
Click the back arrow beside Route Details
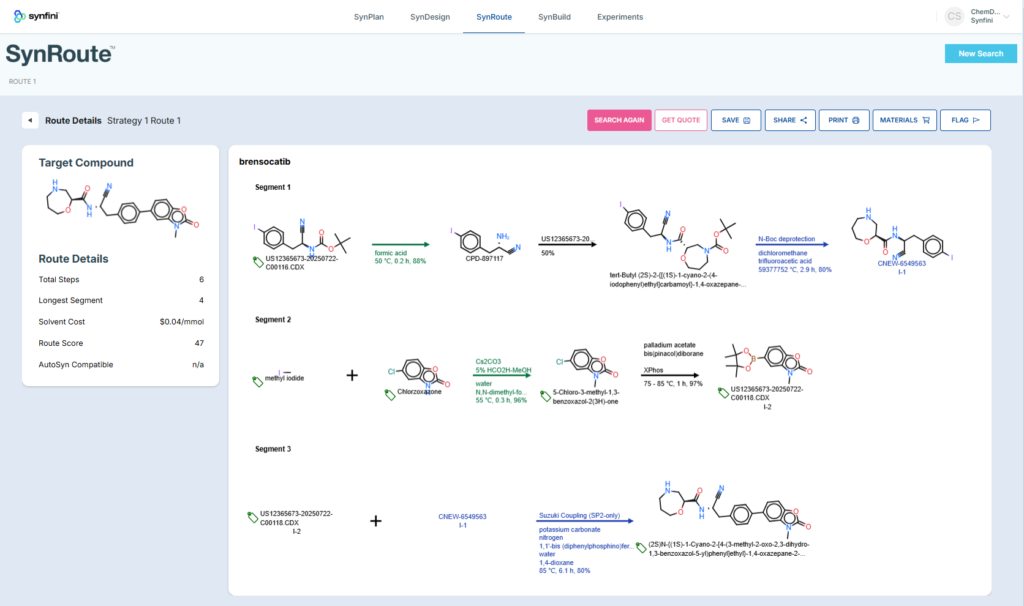click(30, 120)
